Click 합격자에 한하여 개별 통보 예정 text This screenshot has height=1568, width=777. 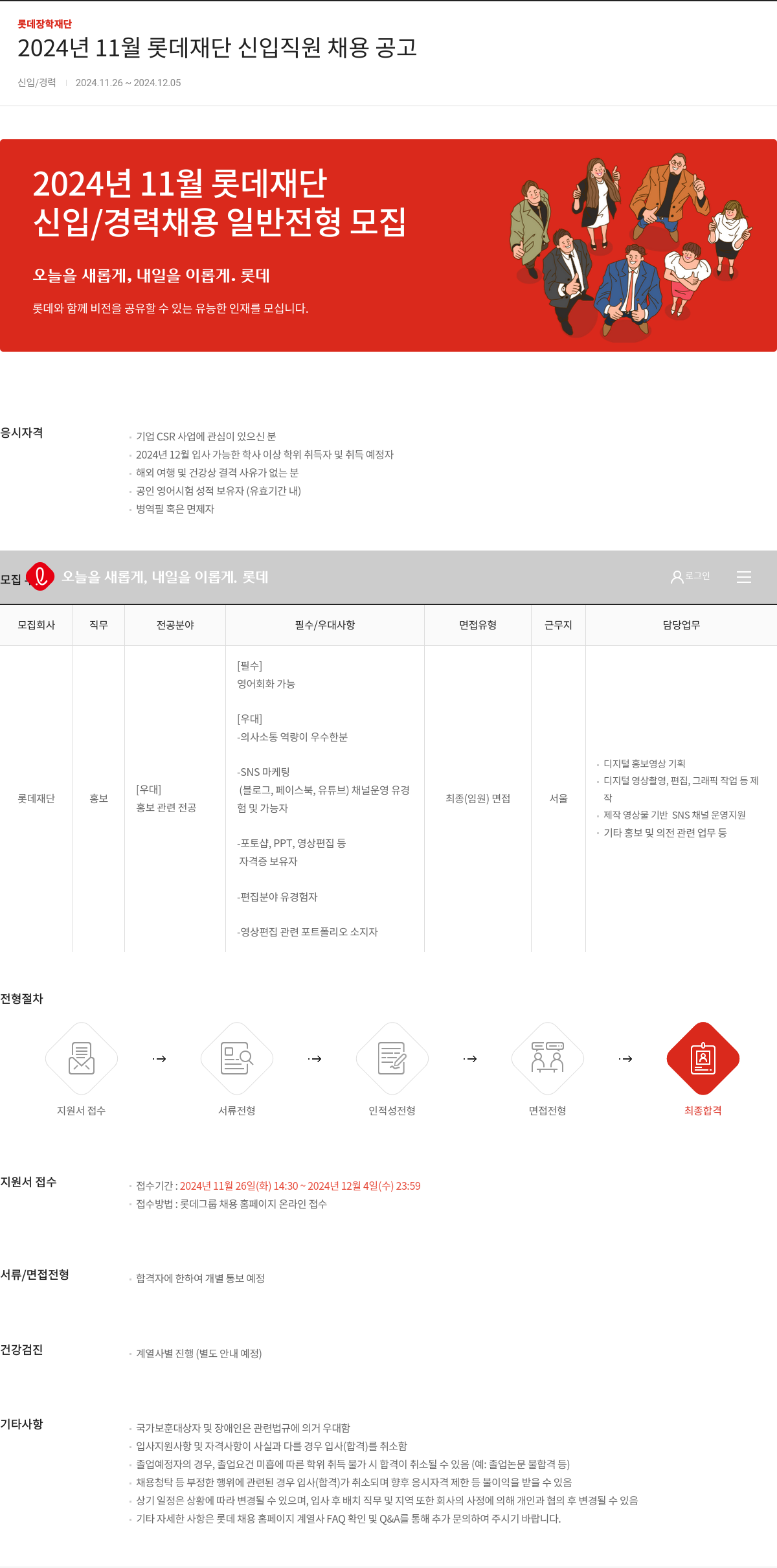[x=200, y=1278]
